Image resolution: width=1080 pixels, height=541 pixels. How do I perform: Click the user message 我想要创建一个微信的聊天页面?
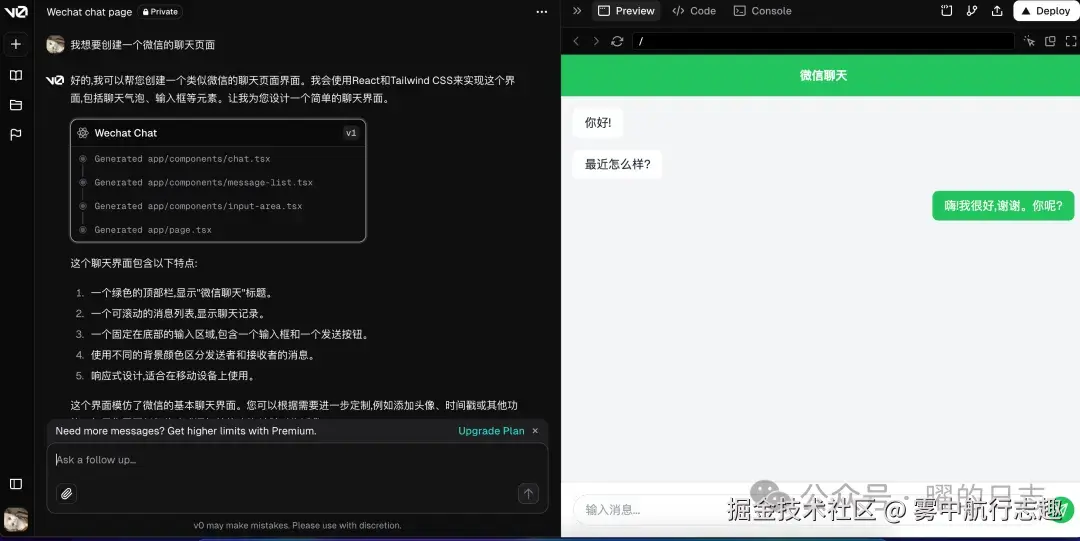tap(143, 45)
